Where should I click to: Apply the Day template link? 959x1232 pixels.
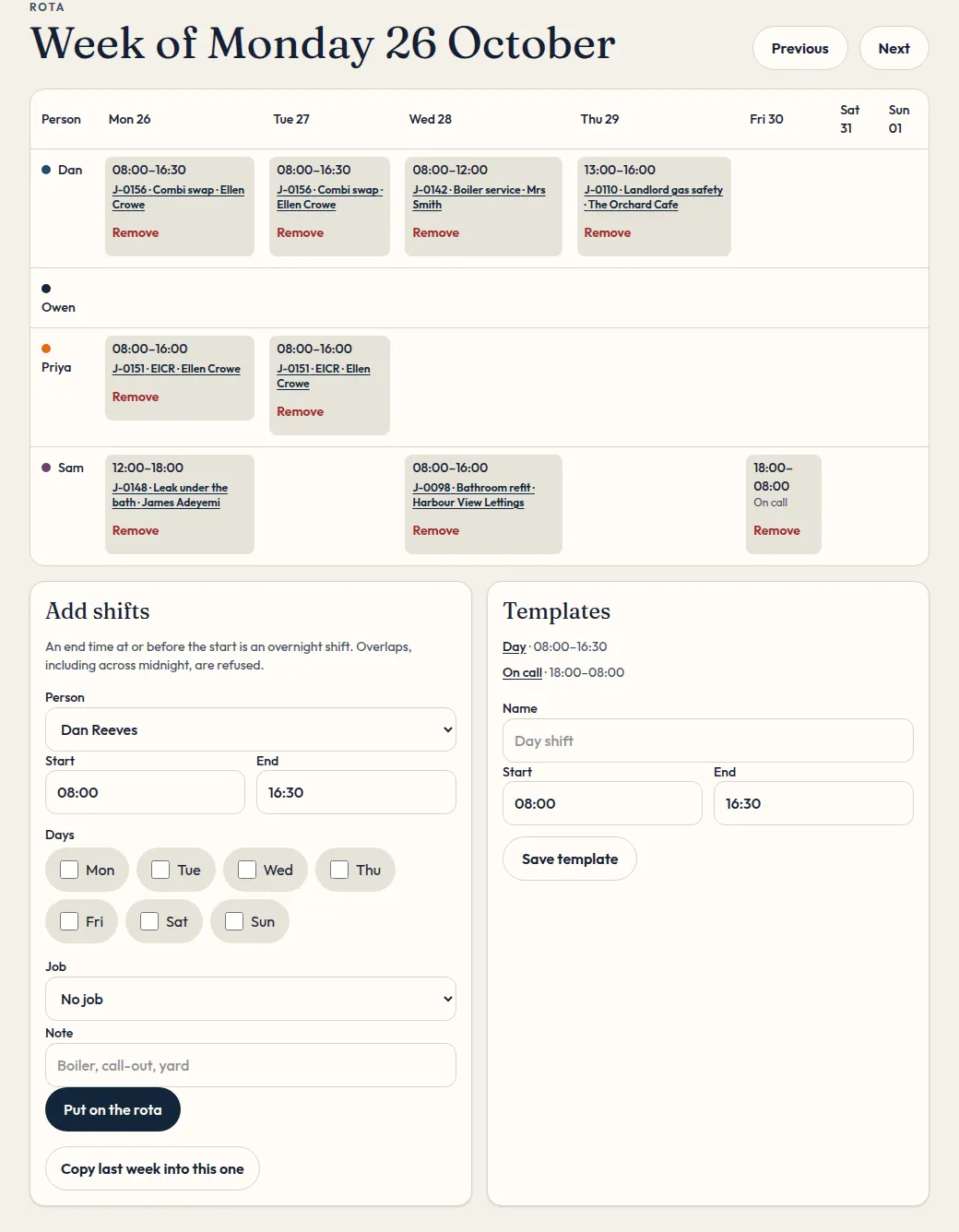tap(515, 646)
